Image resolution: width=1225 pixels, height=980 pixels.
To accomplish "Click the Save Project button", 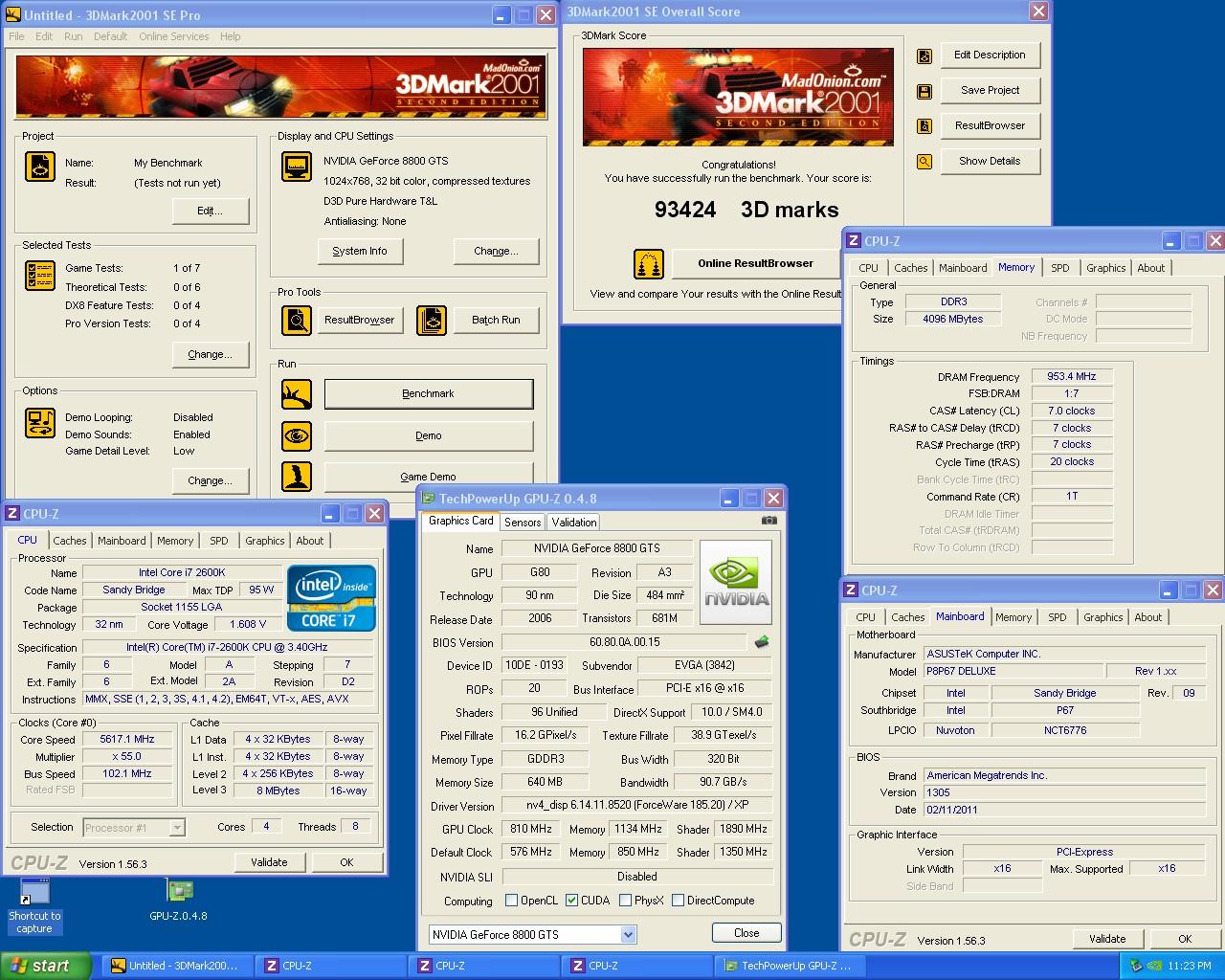I will point(990,90).
